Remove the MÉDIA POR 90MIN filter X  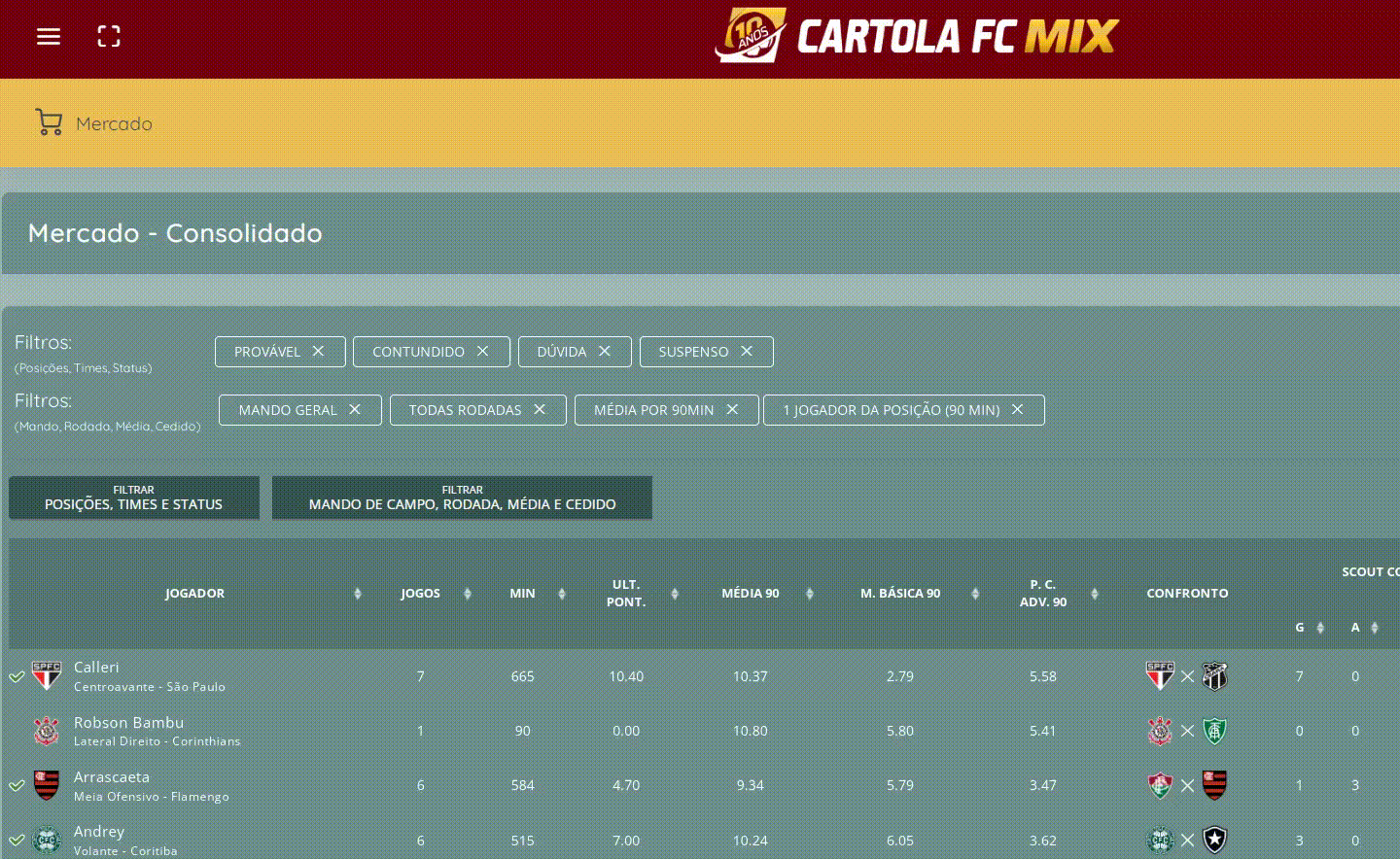[732, 409]
